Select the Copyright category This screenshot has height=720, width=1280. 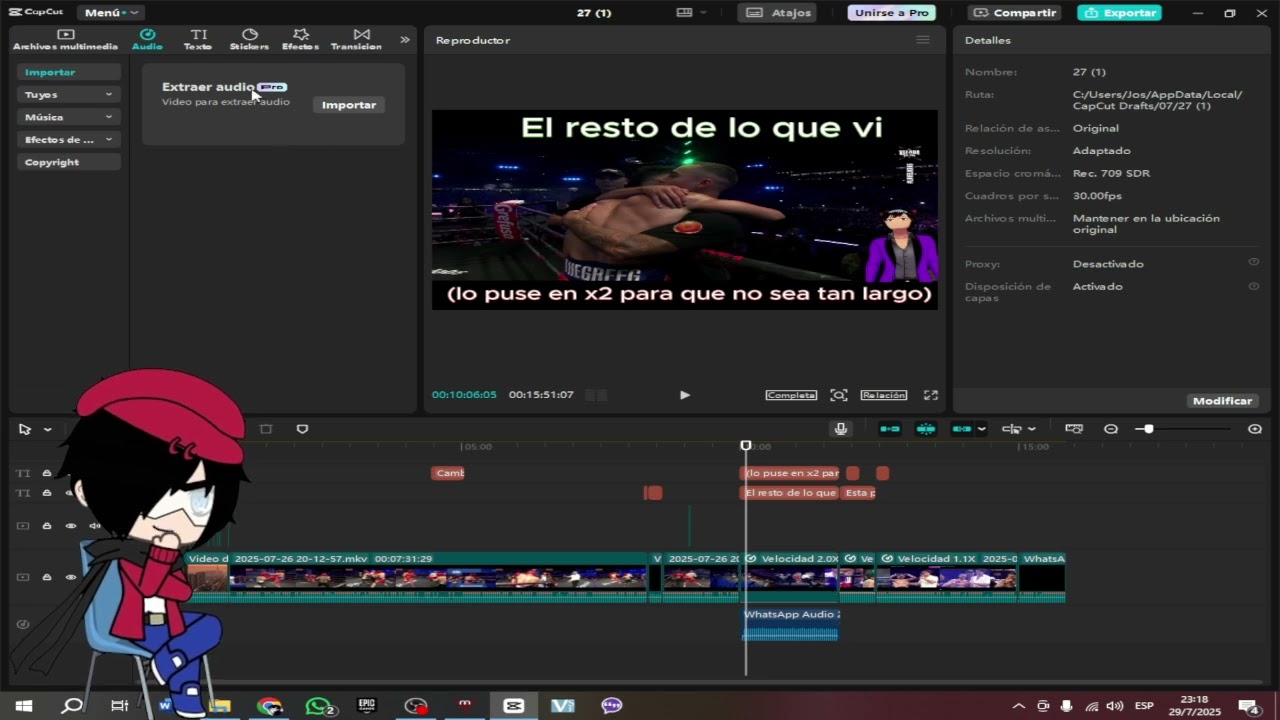pyautogui.click(x=69, y=162)
